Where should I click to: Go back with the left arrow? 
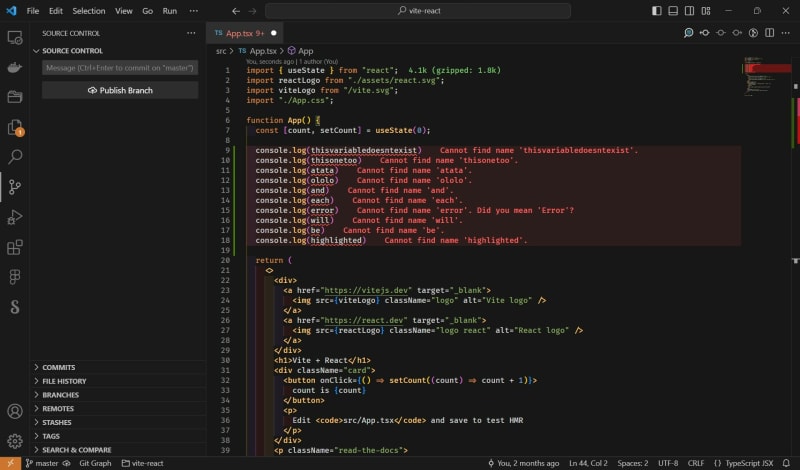(236, 11)
